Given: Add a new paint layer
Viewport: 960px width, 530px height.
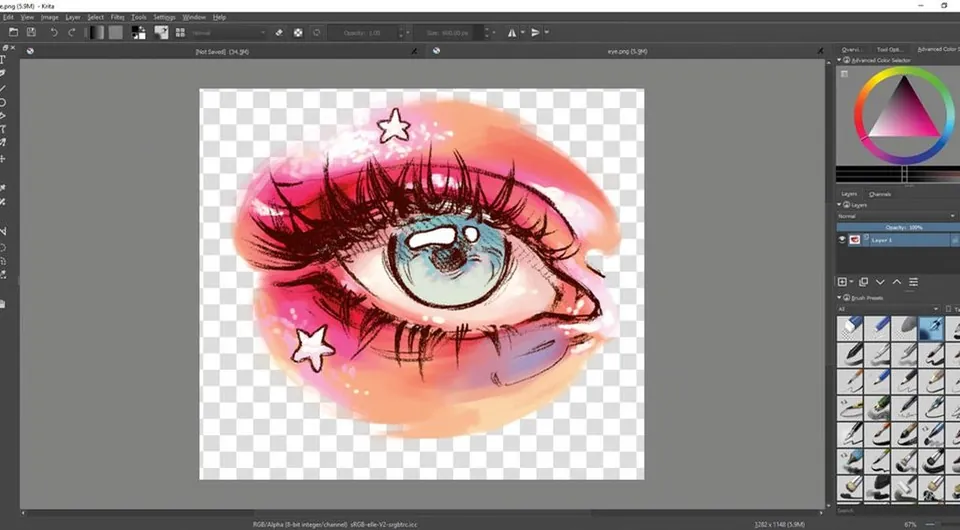Looking at the screenshot, I should [842, 282].
